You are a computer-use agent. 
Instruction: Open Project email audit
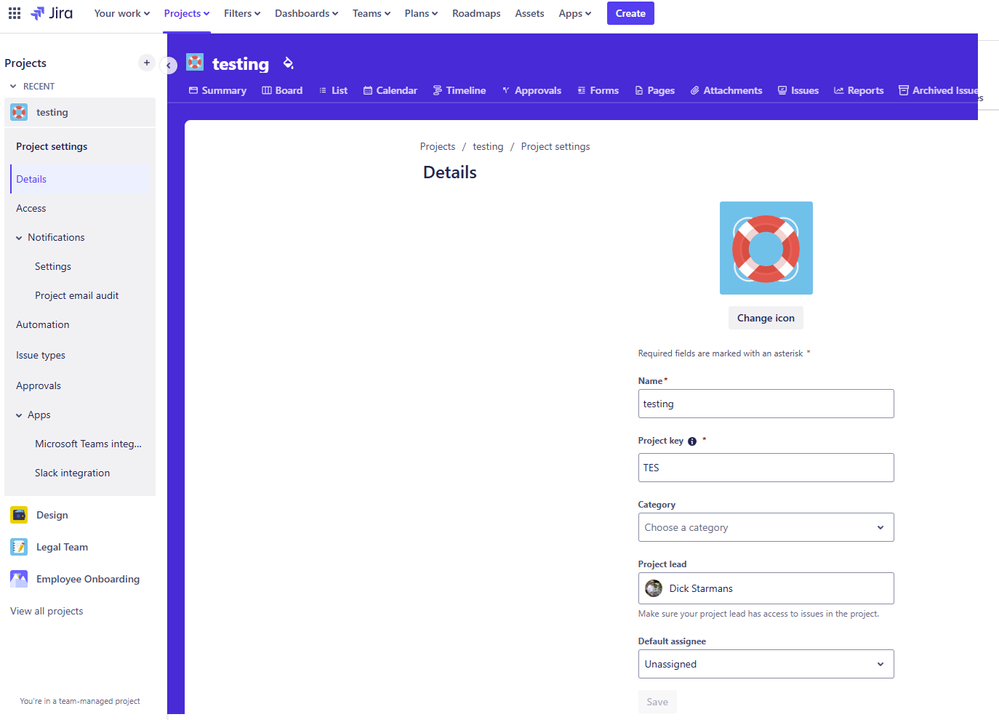tap(76, 296)
